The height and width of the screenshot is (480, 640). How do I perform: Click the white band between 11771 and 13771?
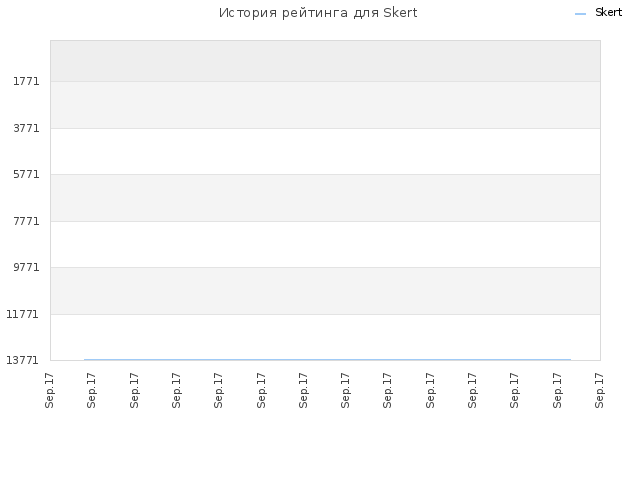(x=325, y=337)
